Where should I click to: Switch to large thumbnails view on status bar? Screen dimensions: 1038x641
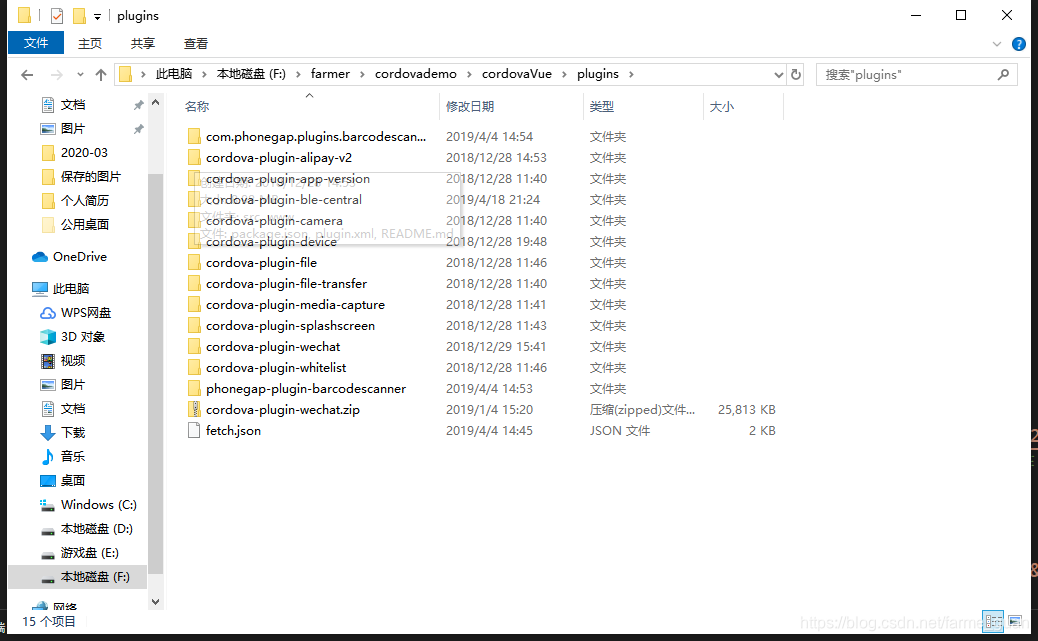pyautogui.click(x=1014, y=621)
